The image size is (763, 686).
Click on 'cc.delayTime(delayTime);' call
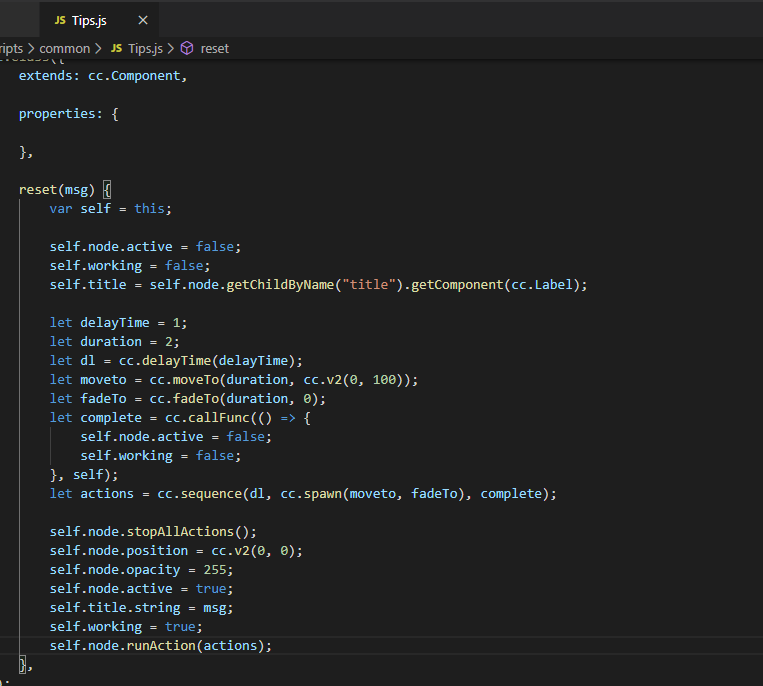point(211,361)
